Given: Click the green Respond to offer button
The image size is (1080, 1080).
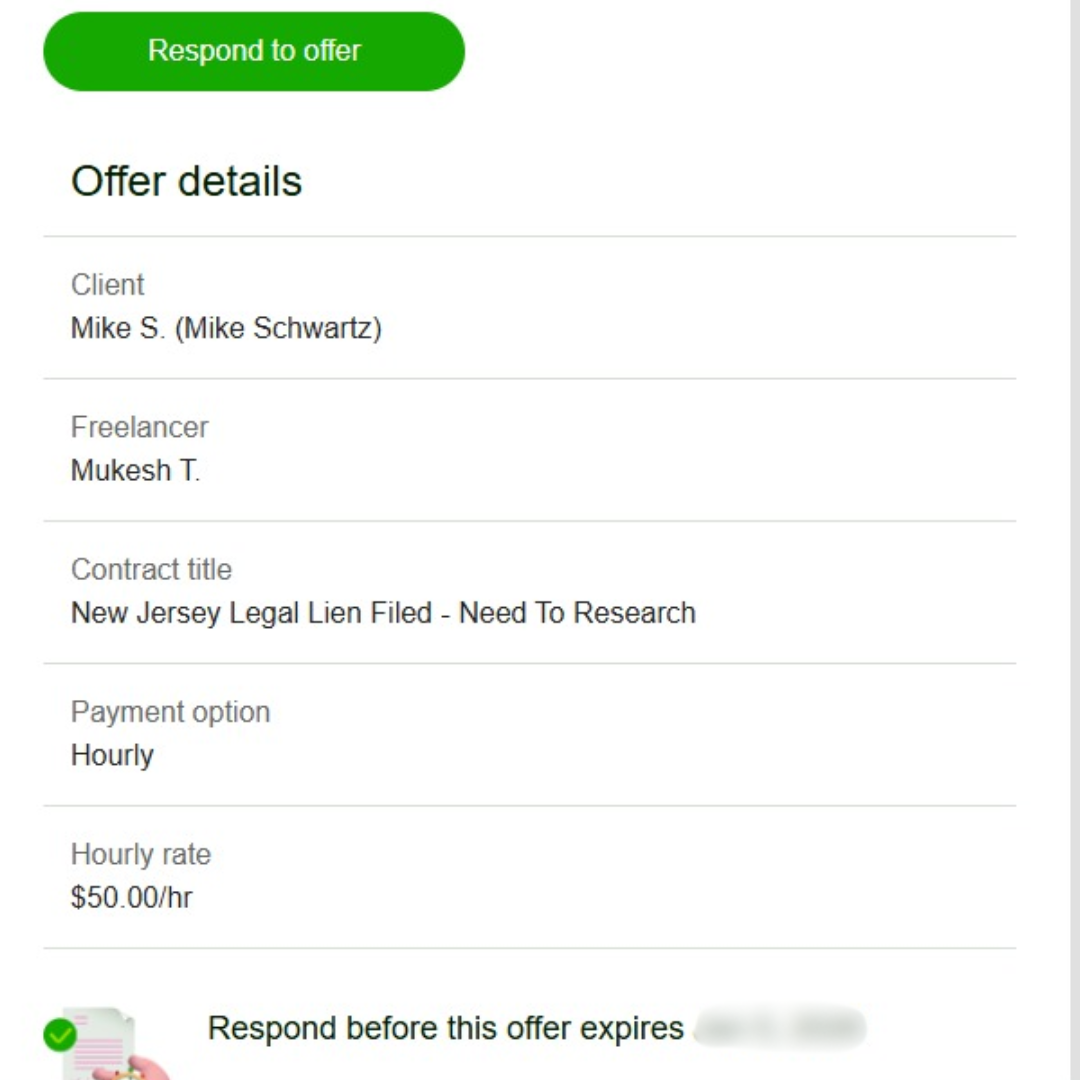Looking at the screenshot, I should pos(254,51).
